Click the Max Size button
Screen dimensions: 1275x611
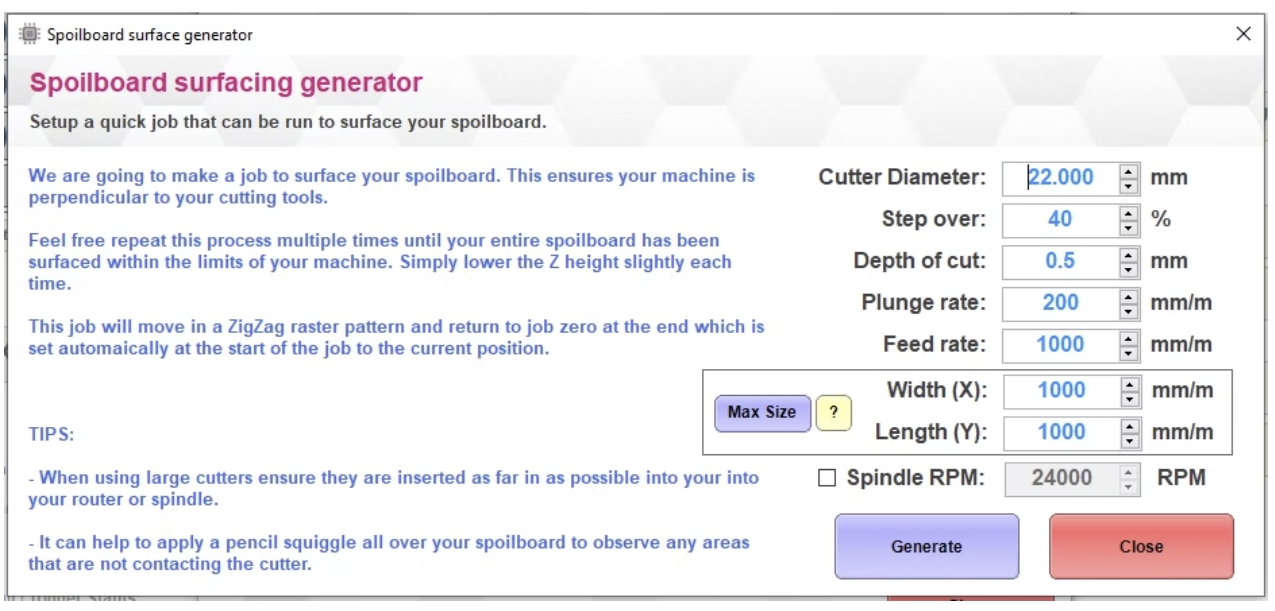click(x=762, y=412)
